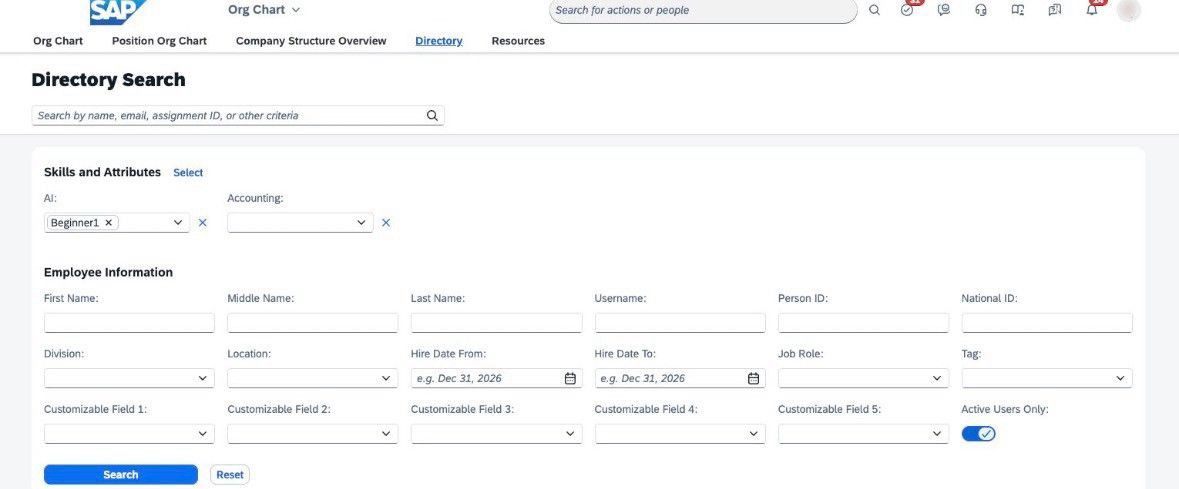Click the National ID input field
1179x489 pixels.
[x=1047, y=323]
